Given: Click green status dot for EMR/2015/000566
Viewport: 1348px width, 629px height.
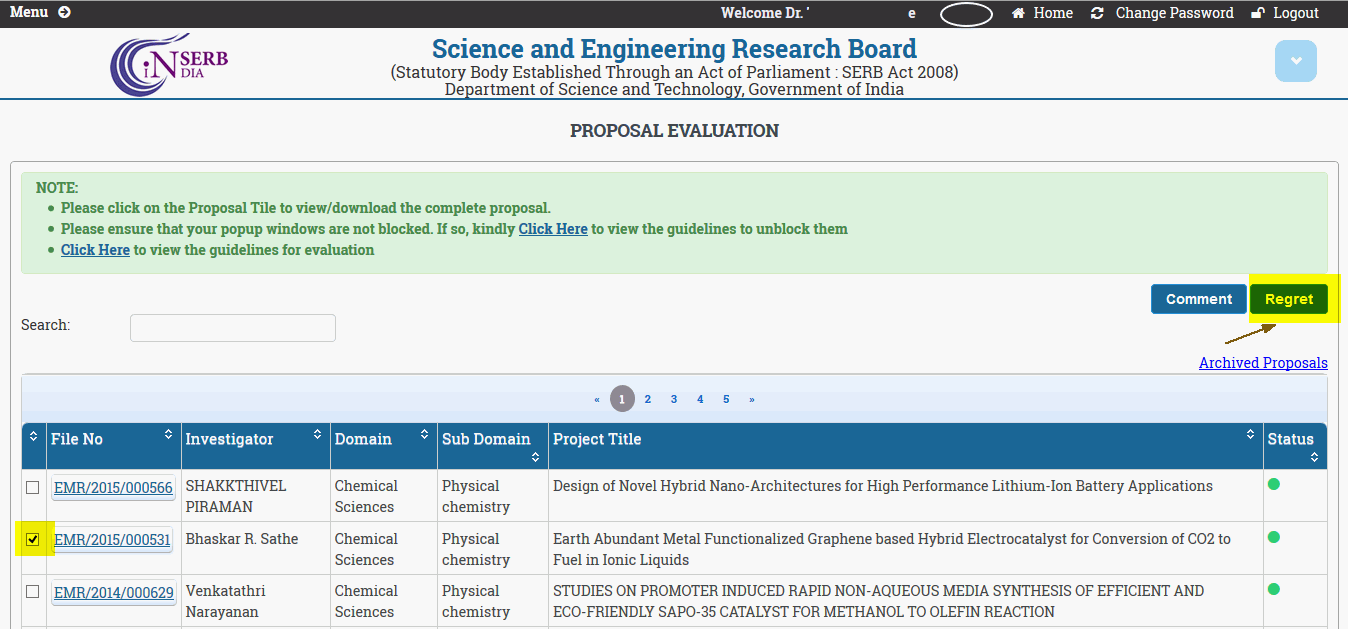Looking at the screenshot, I should point(1273,485).
